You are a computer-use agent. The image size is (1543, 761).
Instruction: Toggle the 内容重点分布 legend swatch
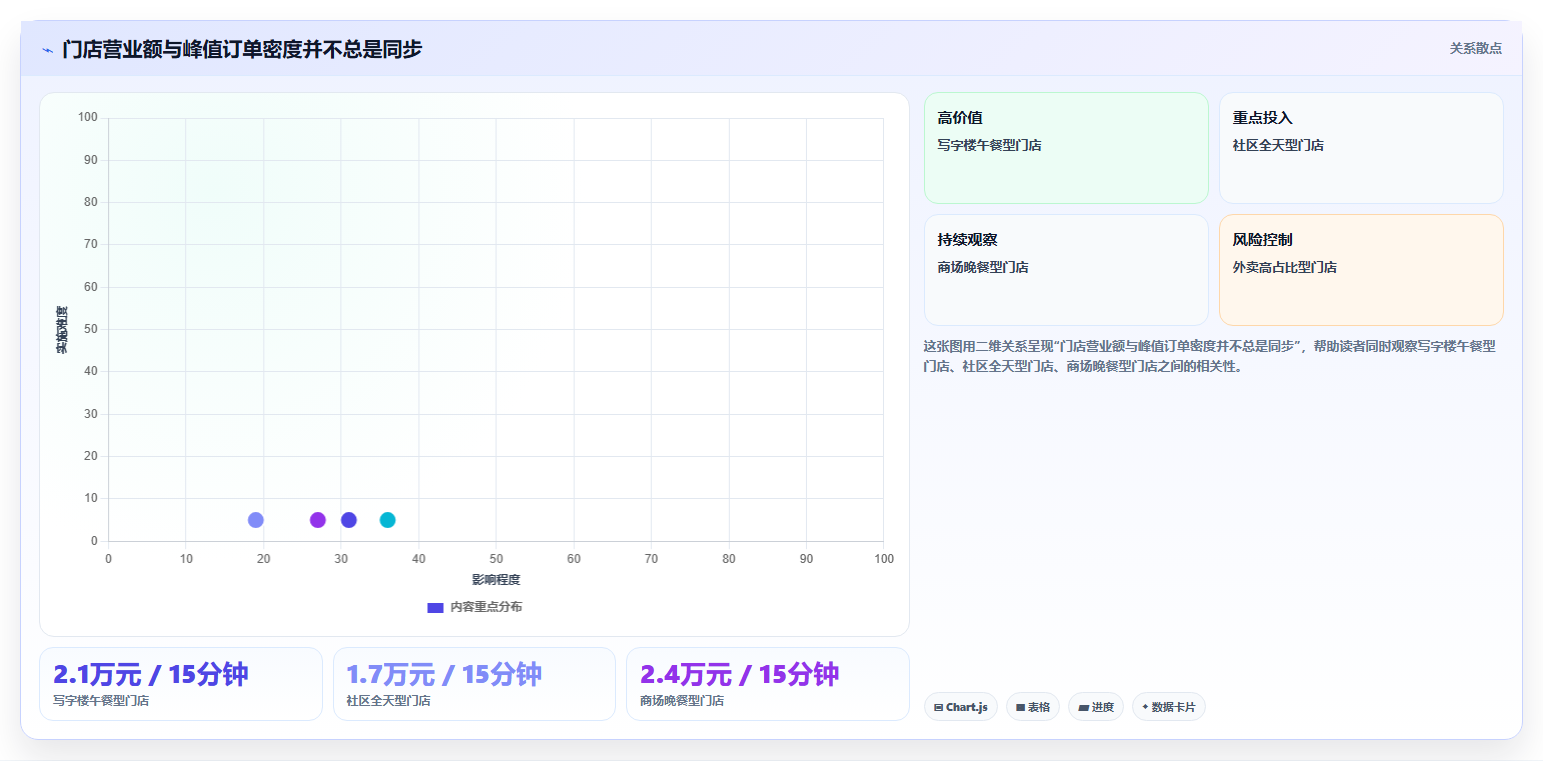tap(435, 608)
